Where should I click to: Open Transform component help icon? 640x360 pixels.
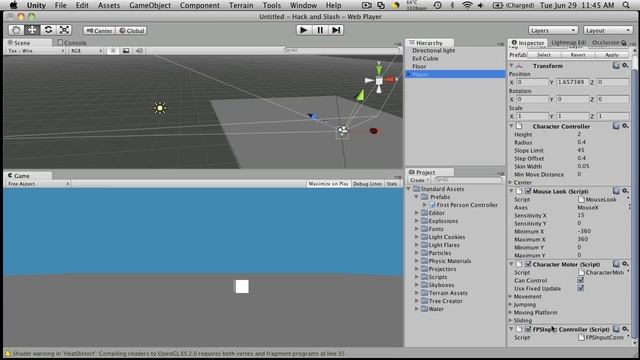pyautogui.click(x=616, y=66)
